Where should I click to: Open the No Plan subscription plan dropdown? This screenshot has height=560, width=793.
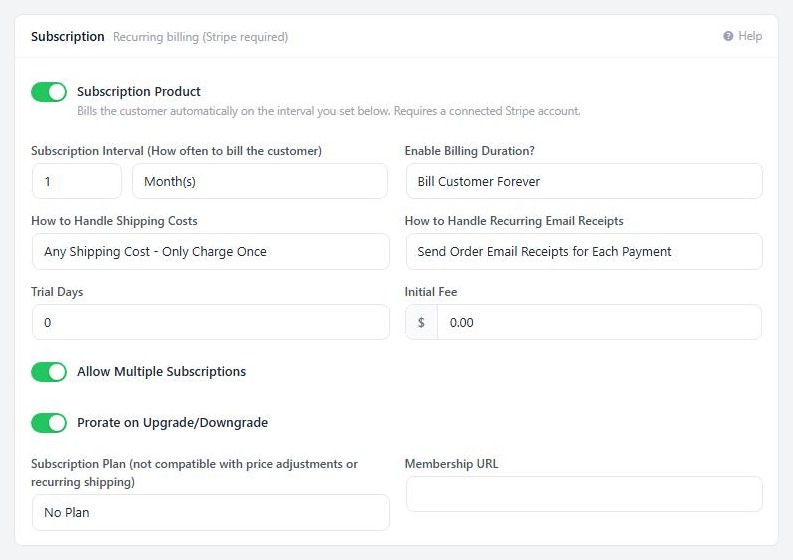[210, 512]
